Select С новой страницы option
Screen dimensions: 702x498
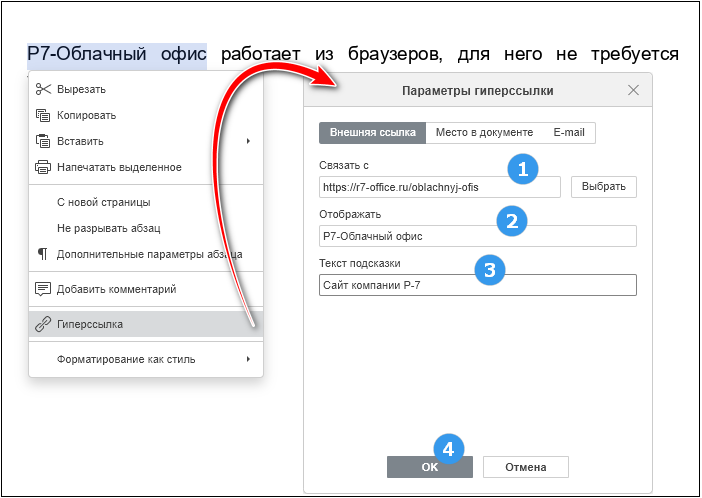[146, 202]
